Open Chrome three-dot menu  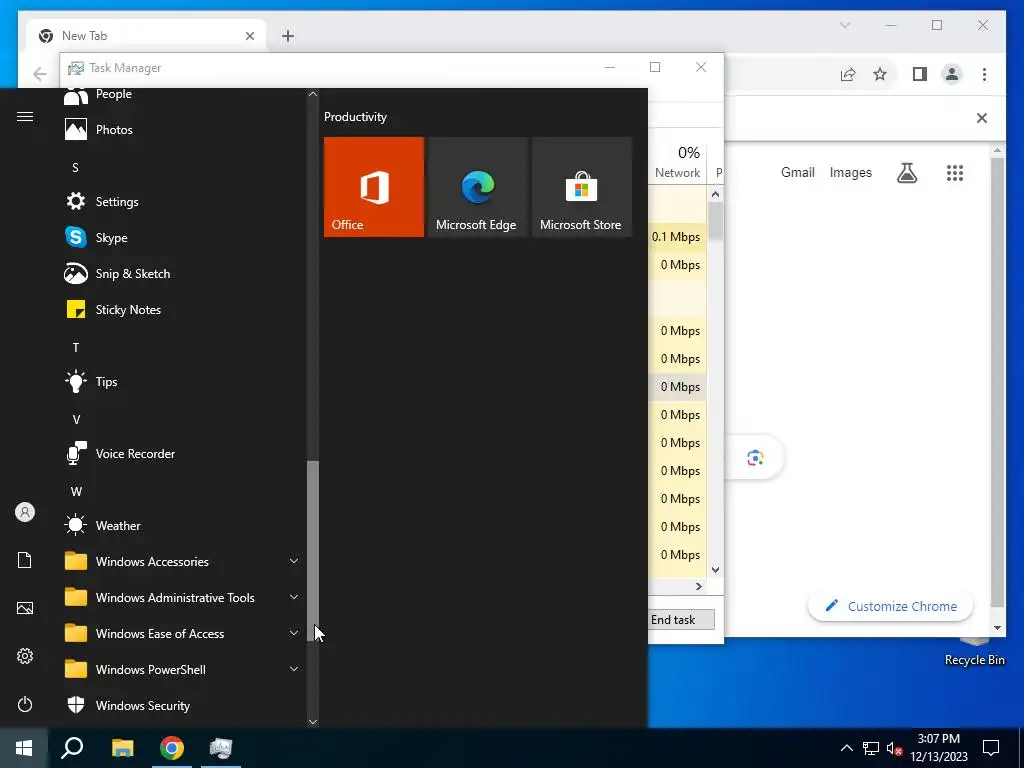(984, 74)
